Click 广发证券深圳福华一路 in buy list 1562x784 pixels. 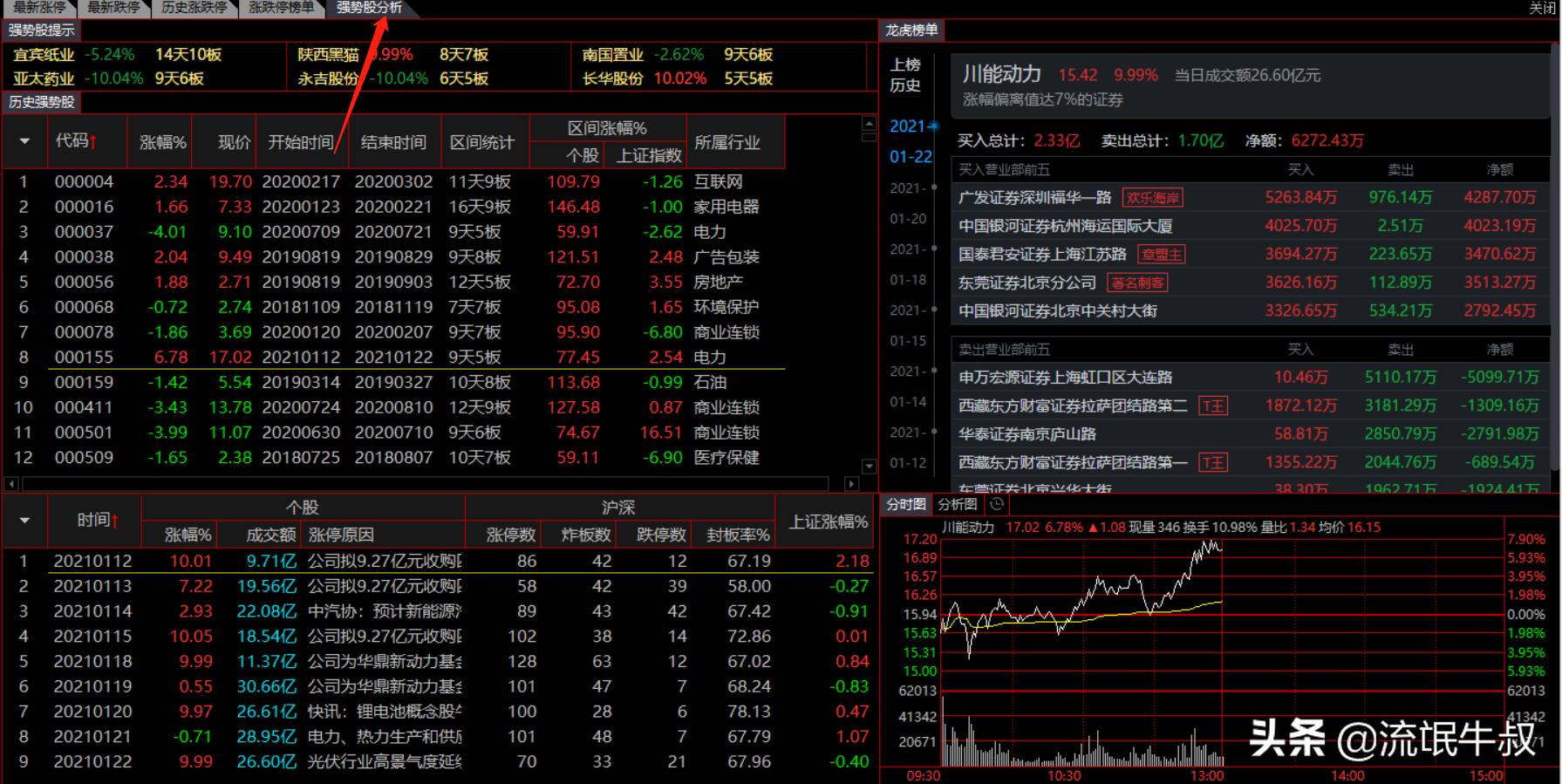tap(1035, 198)
